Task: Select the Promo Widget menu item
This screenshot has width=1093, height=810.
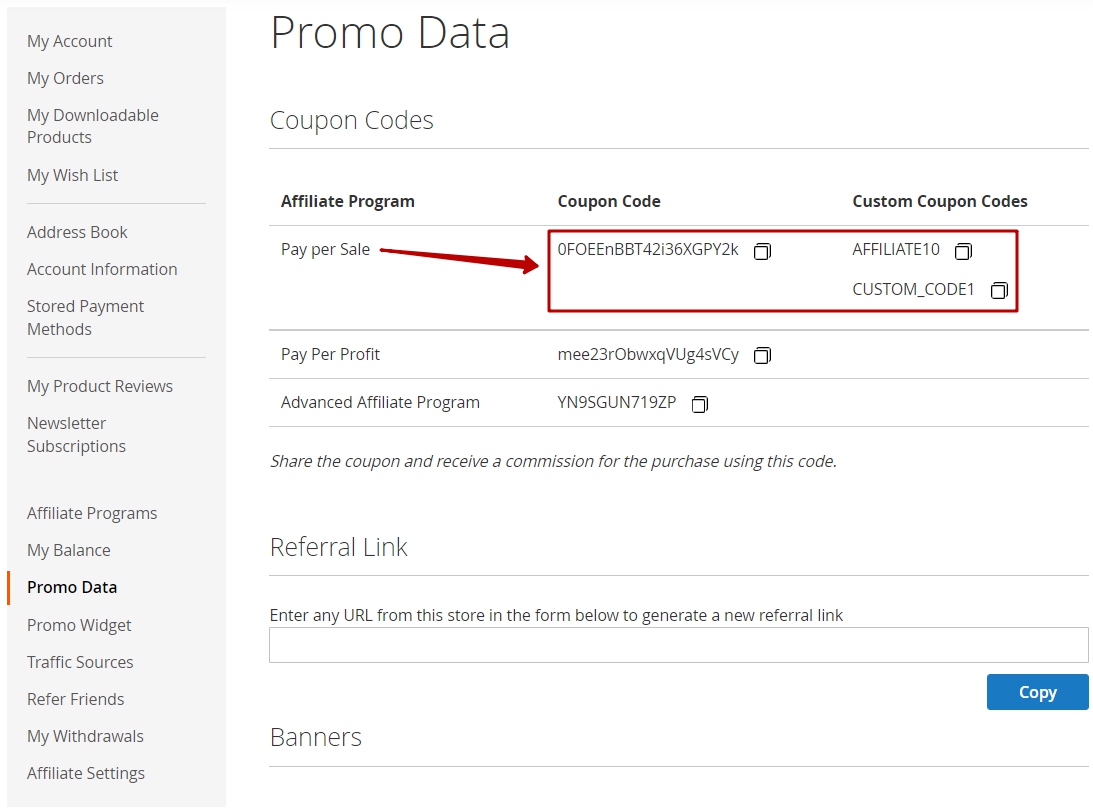Action: tap(79, 625)
